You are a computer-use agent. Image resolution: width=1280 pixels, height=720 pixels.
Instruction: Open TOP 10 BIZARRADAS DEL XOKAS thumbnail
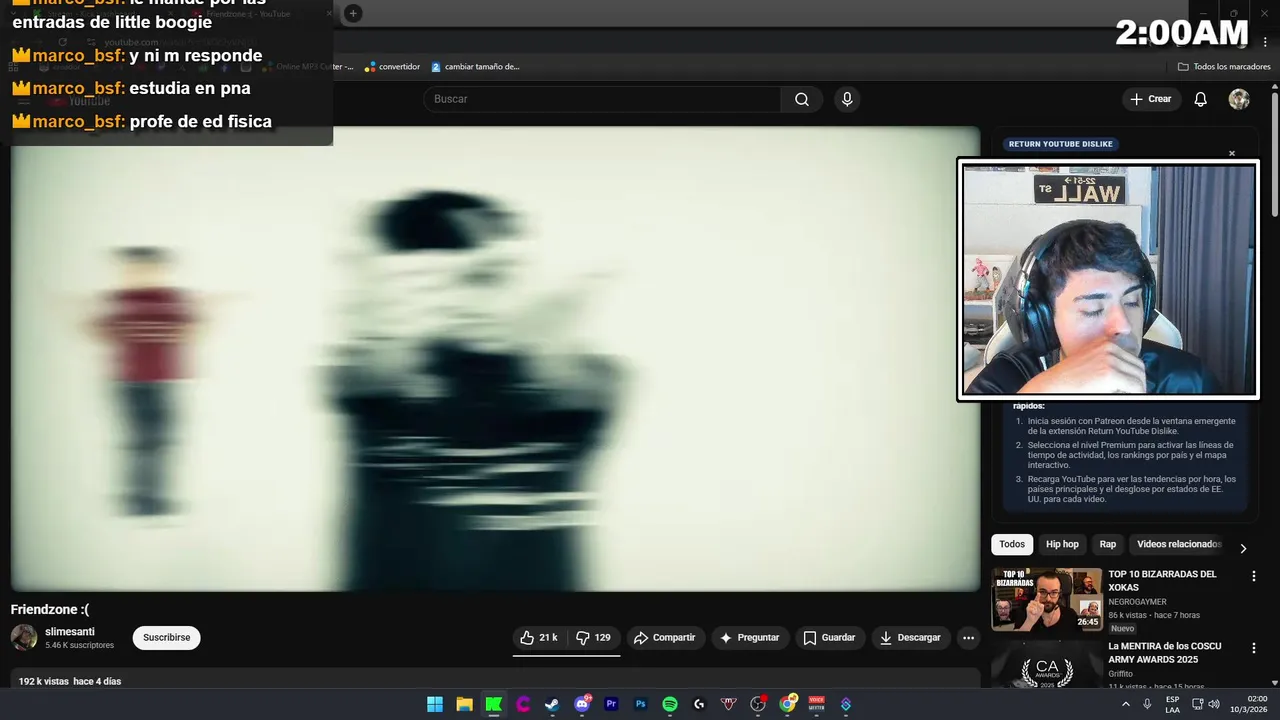[x=1047, y=600]
